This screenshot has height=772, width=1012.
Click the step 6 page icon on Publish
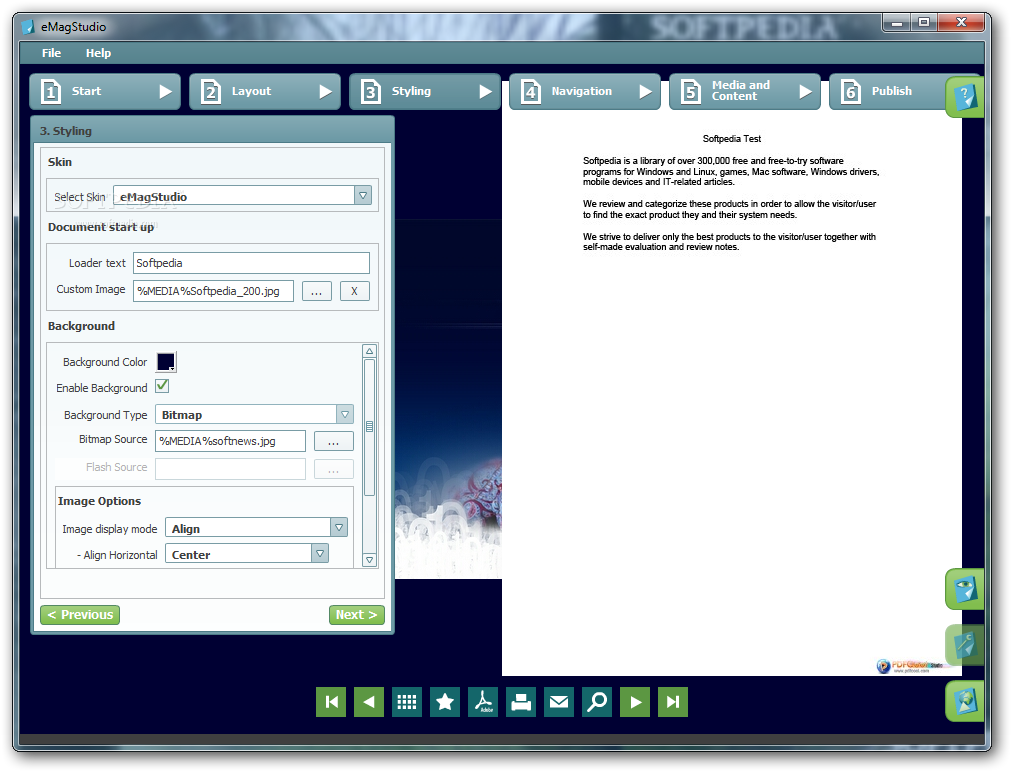(851, 92)
